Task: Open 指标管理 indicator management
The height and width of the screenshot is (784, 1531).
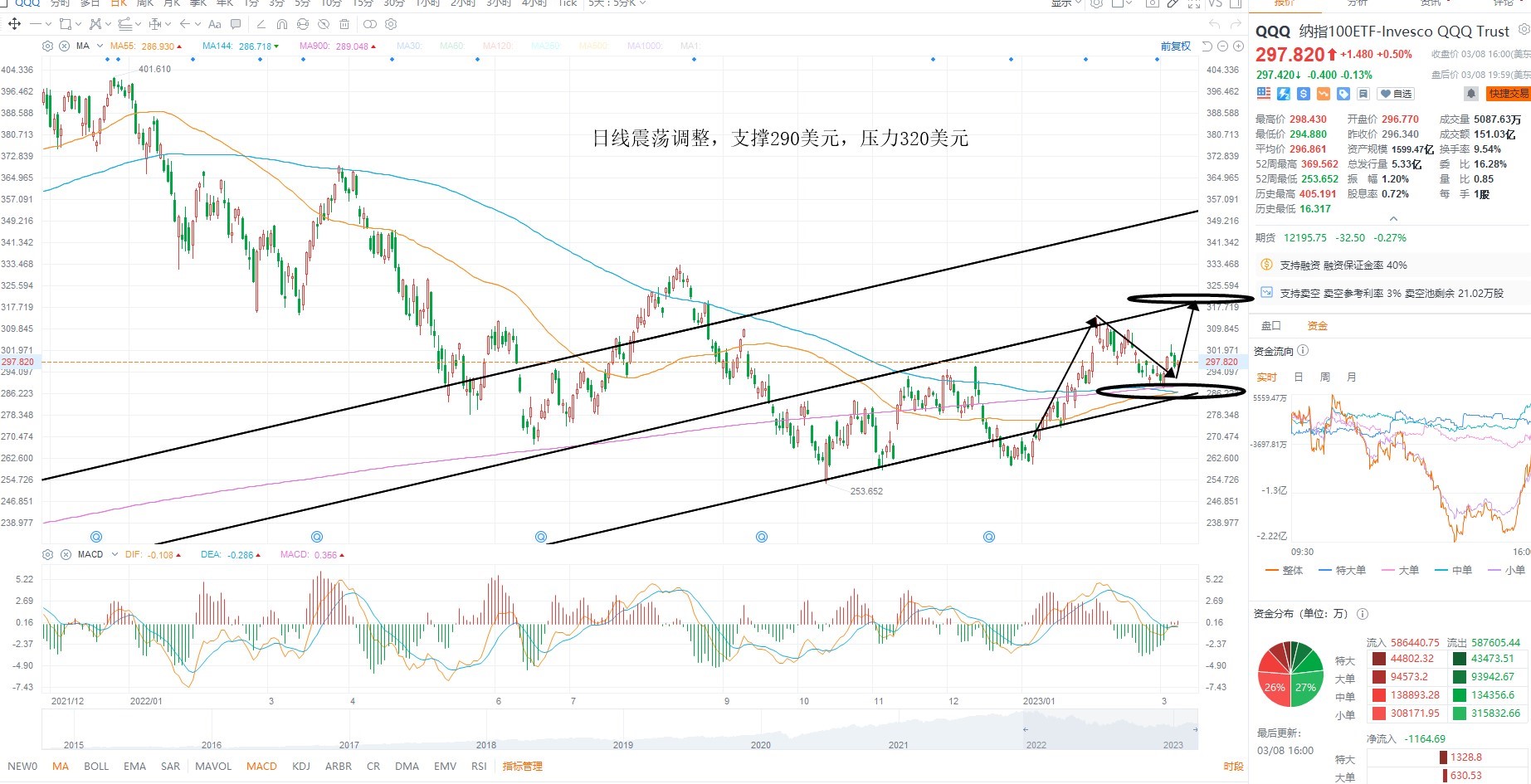Action: 522,767
